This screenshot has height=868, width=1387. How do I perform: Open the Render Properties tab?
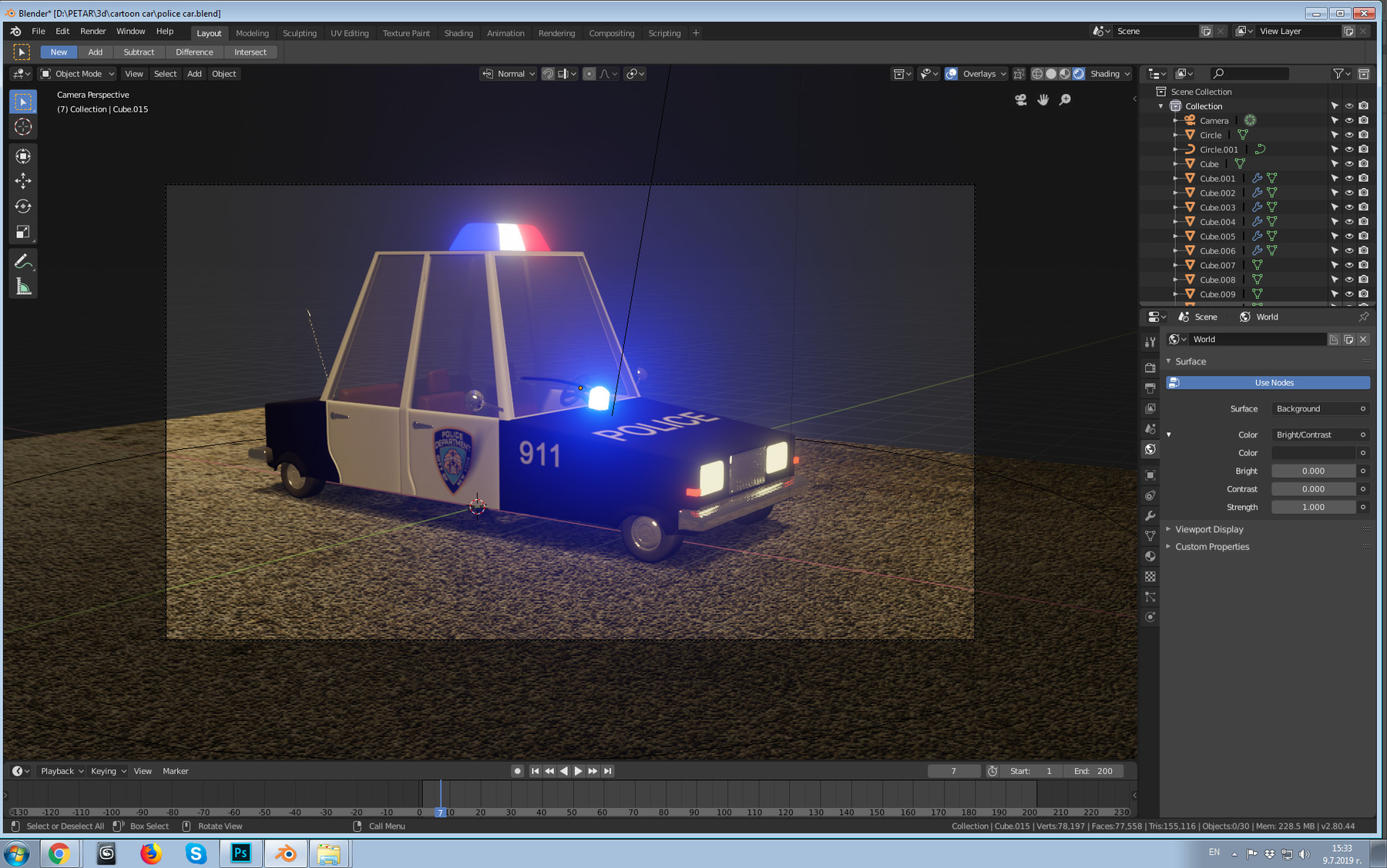click(1150, 367)
